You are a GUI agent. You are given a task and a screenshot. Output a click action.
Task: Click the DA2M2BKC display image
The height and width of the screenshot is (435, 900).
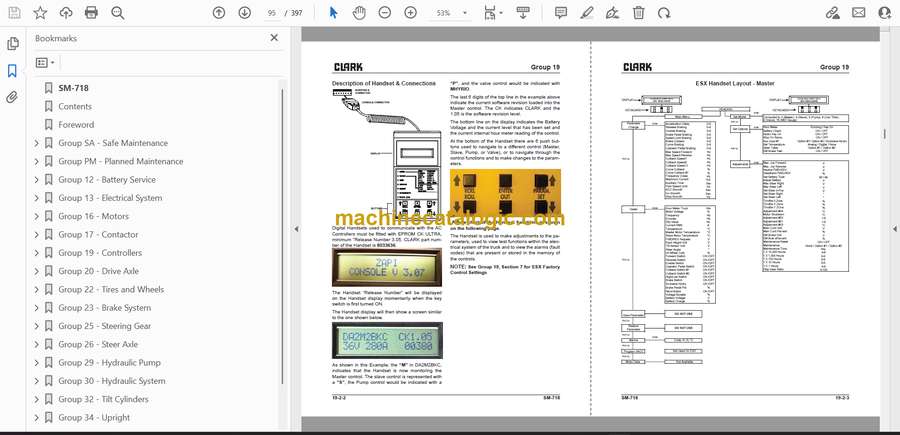coord(387,340)
